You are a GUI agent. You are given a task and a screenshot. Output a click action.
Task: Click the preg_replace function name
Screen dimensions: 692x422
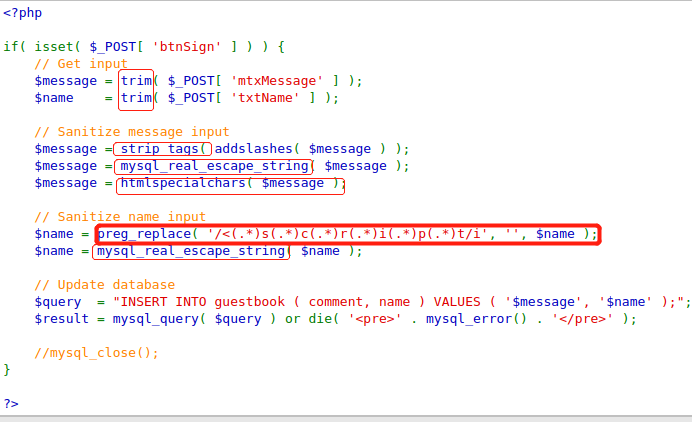144,234
